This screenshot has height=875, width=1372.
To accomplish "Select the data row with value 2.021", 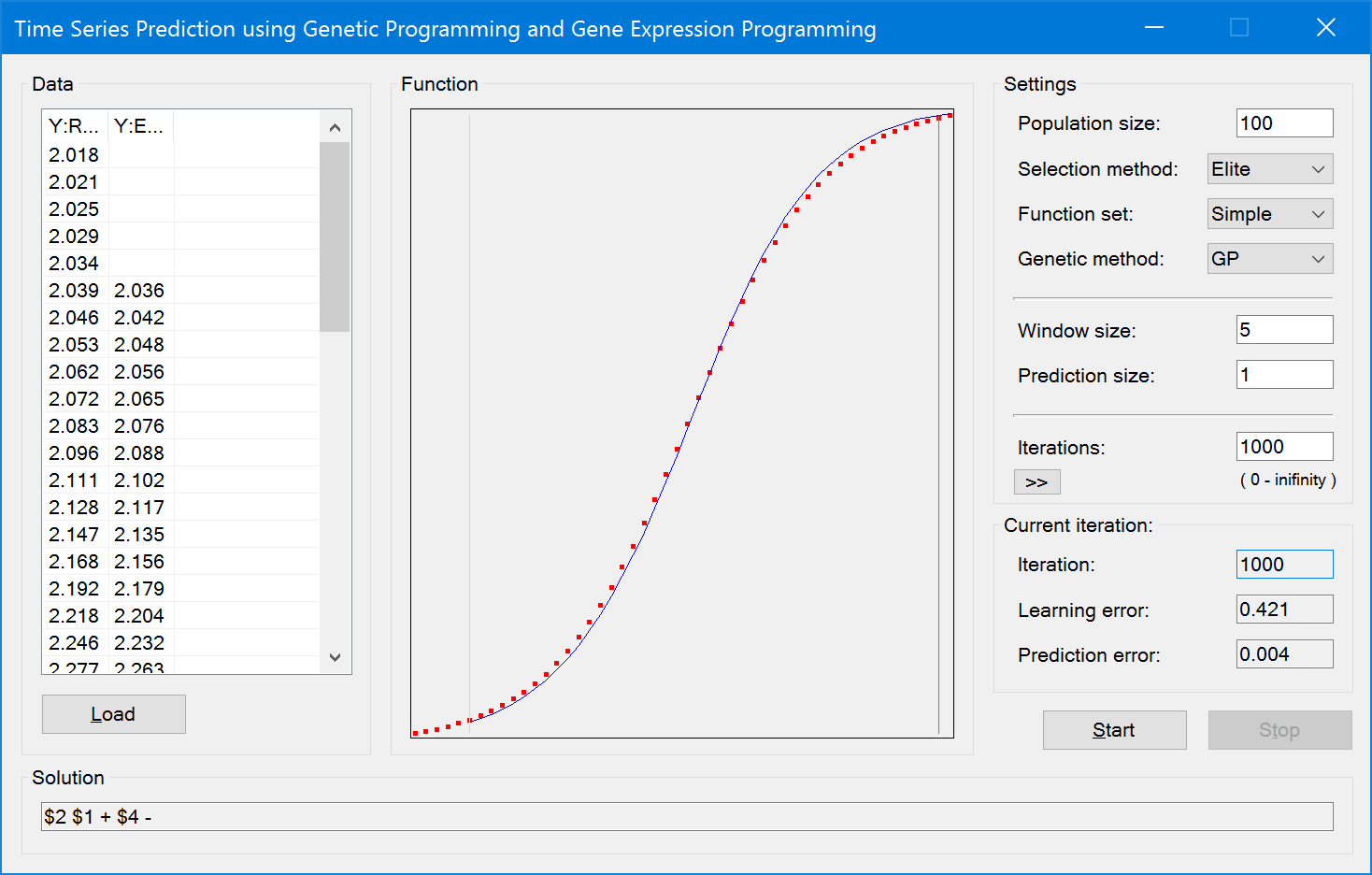I will pyautogui.click(x=180, y=182).
